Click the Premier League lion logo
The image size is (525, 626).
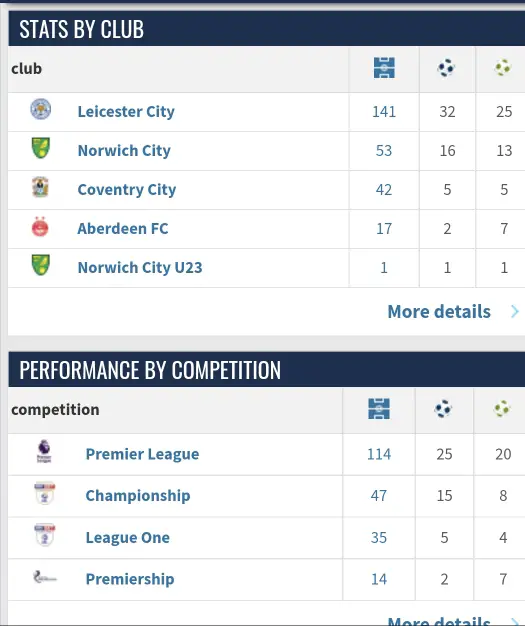pyautogui.click(x=44, y=451)
